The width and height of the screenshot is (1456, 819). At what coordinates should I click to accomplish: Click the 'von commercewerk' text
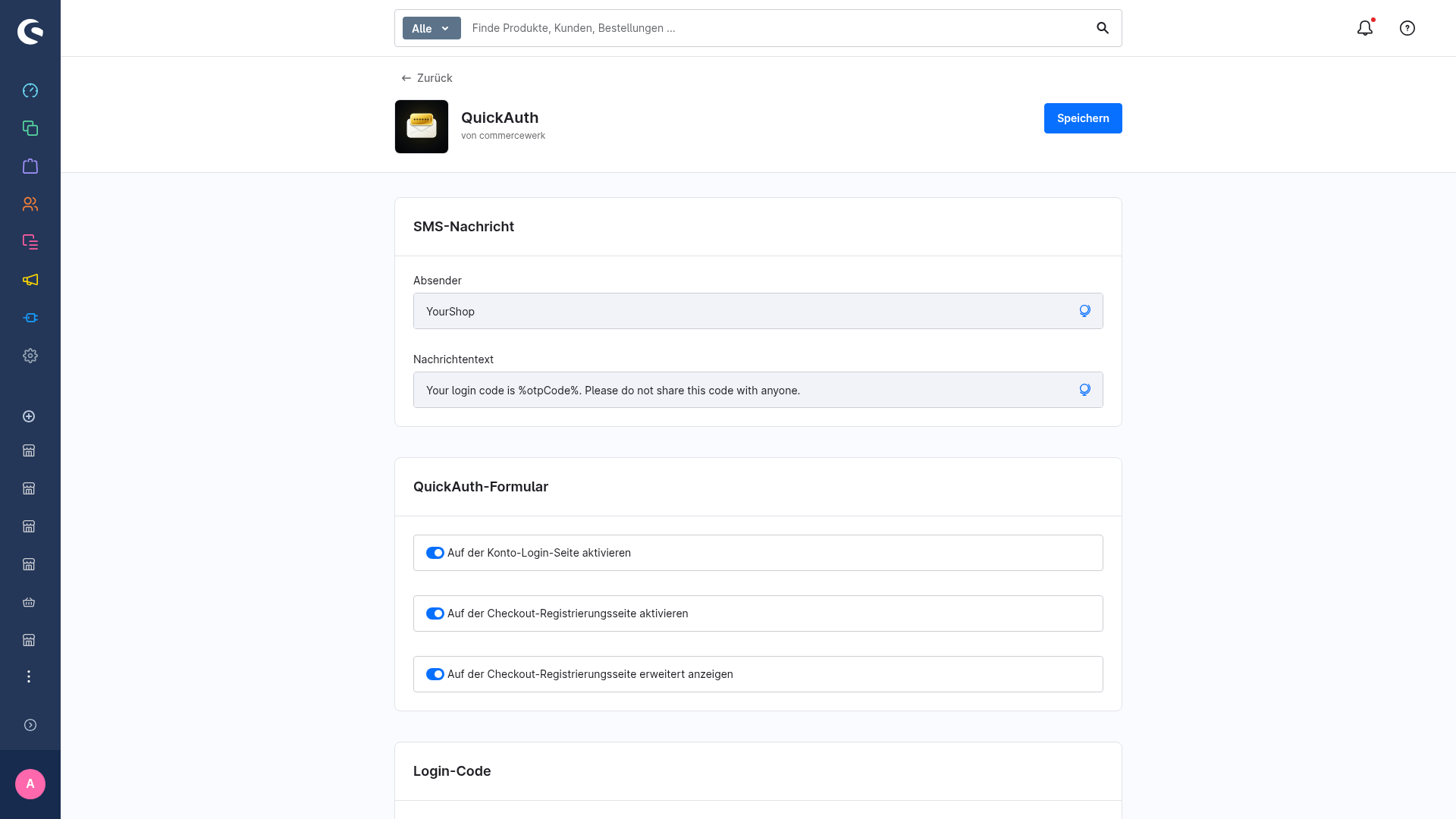[x=503, y=136]
